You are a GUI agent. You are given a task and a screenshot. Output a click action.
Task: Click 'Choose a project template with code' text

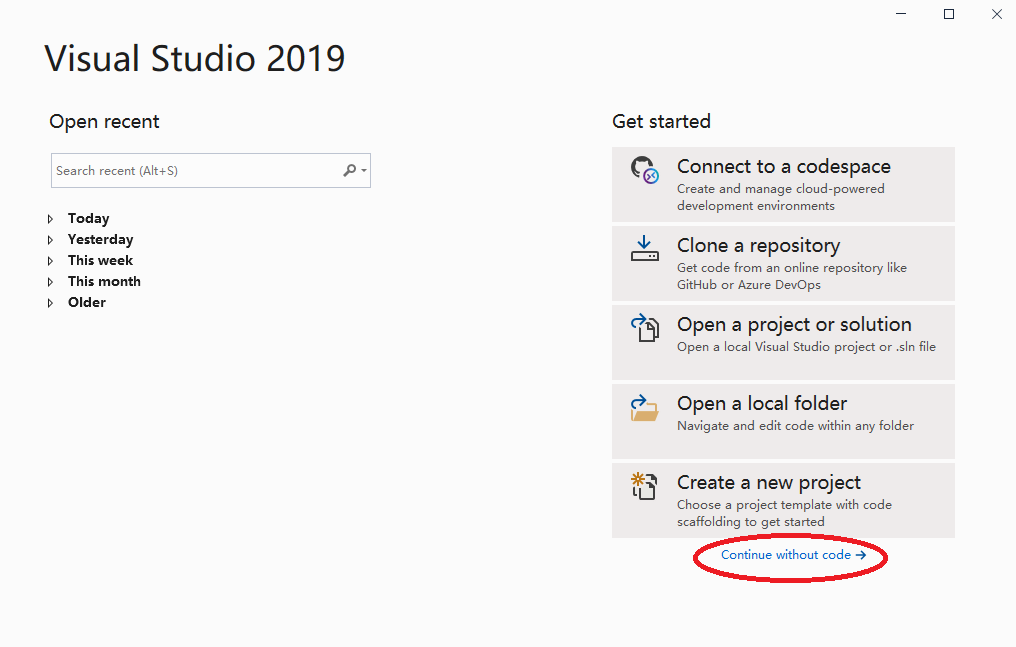point(785,505)
